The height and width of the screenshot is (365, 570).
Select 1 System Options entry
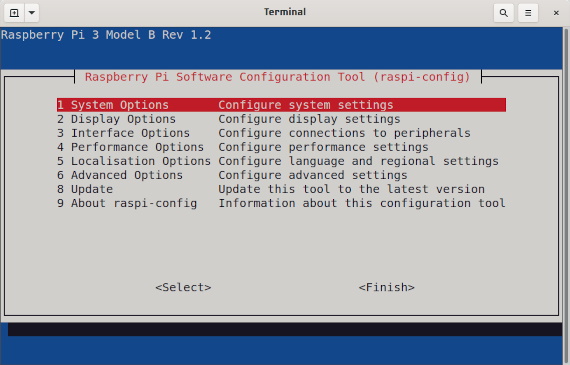point(281,105)
